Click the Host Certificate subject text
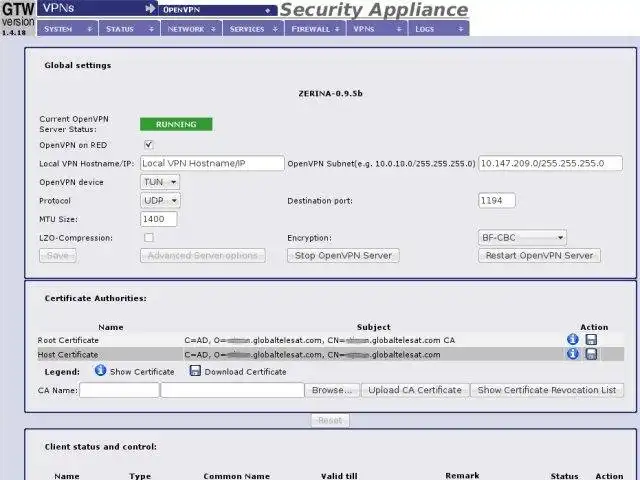Viewport: 640px width, 480px height. click(x=312, y=354)
